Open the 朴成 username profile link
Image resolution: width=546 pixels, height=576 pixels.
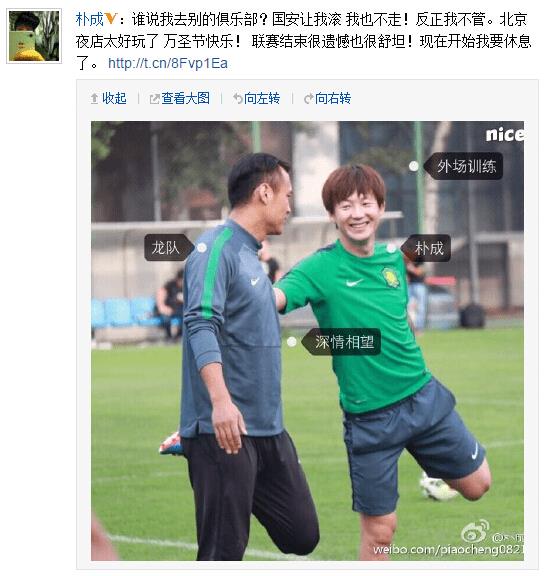tap(90, 19)
